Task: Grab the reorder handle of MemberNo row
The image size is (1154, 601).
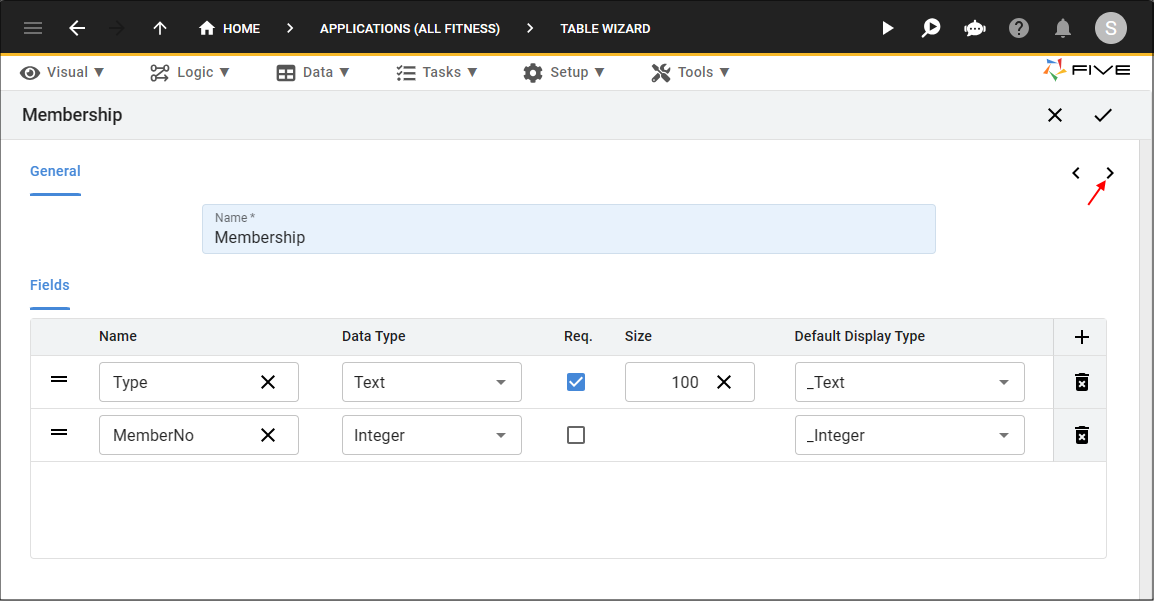Action: 59,433
